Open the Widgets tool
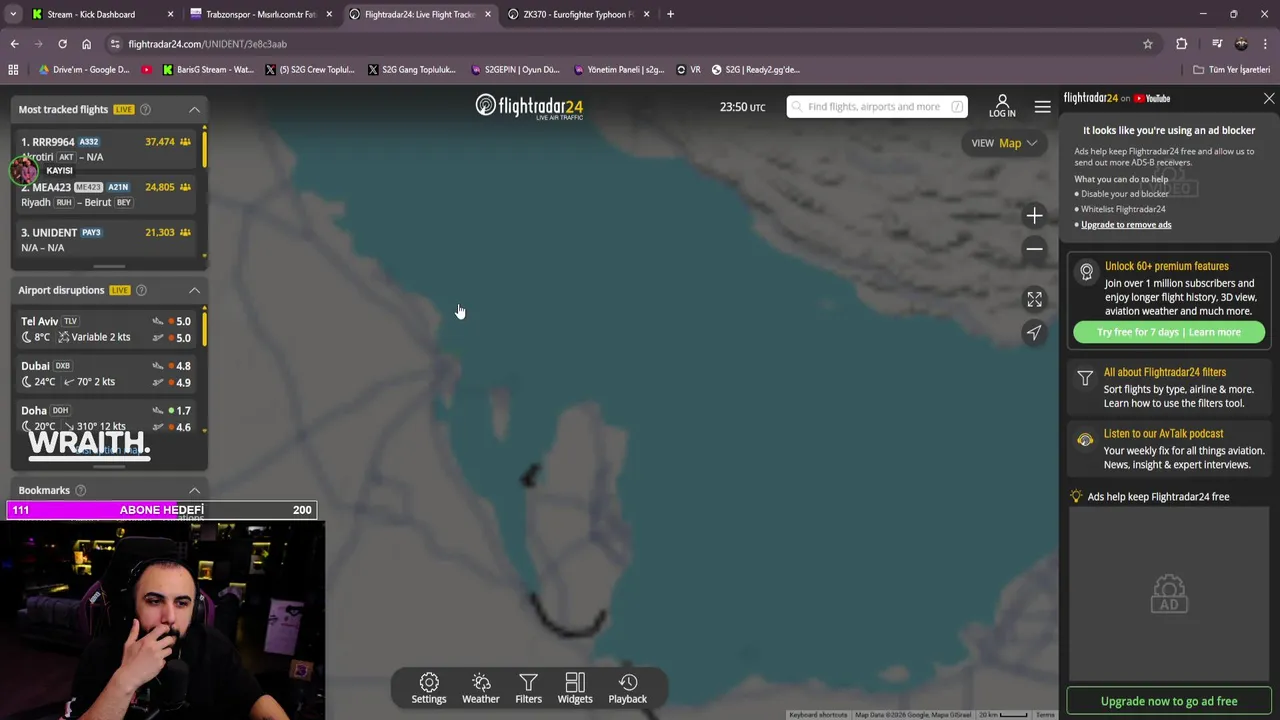The width and height of the screenshot is (1280, 720). (x=575, y=688)
